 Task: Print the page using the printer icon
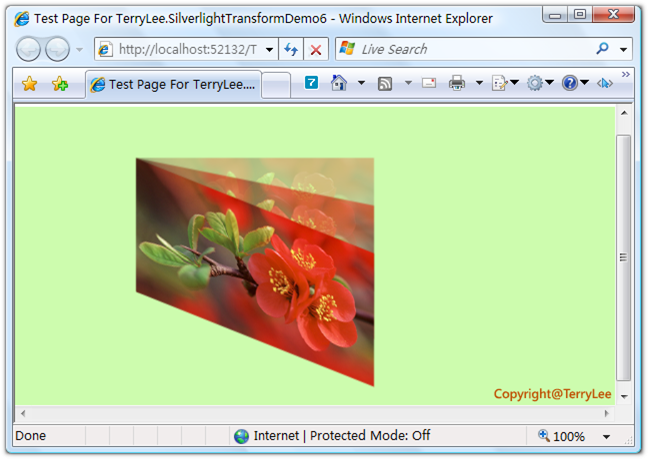coord(457,83)
